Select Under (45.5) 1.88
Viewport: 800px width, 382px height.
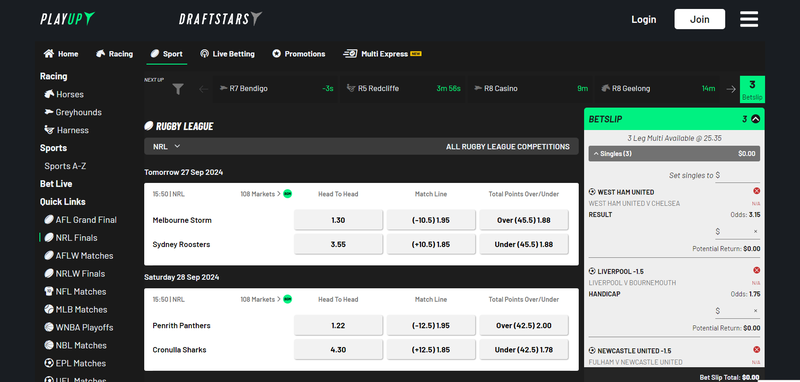(524, 244)
